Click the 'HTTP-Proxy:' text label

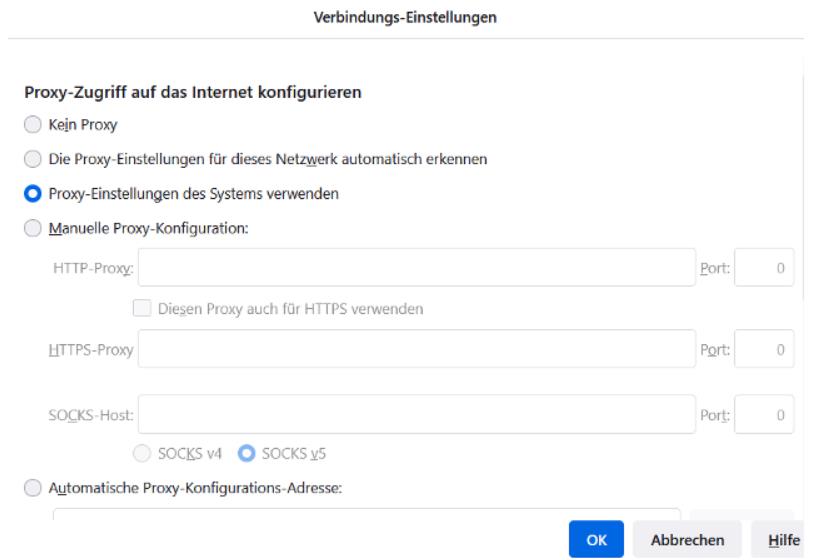[93, 268]
